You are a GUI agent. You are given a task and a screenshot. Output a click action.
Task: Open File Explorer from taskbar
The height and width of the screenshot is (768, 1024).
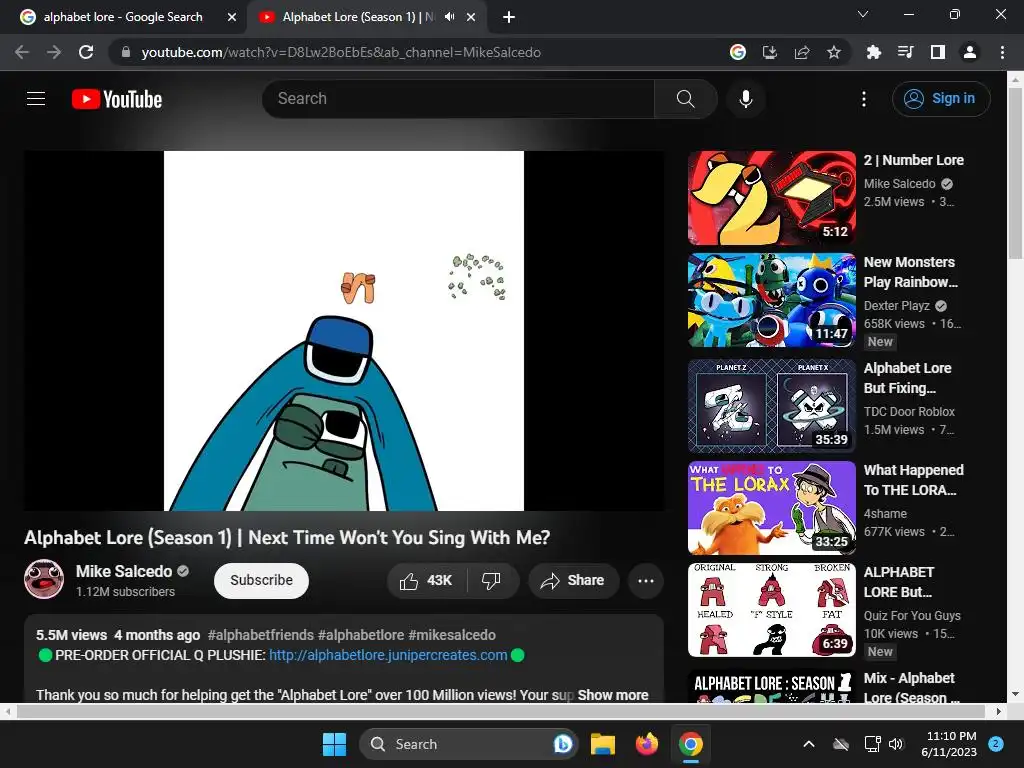[x=603, y=744]
